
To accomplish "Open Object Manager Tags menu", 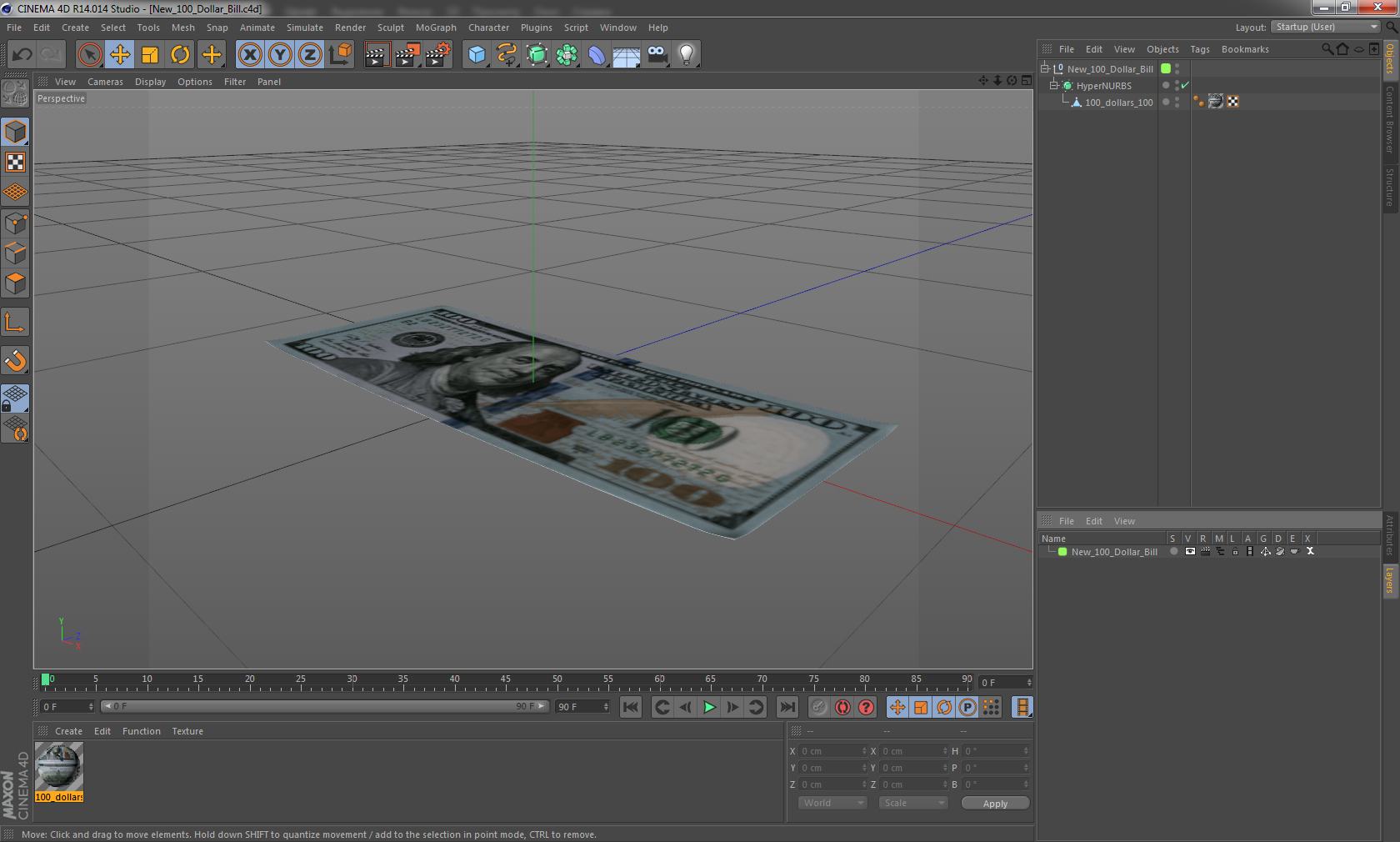I will tap(1199, 49).
